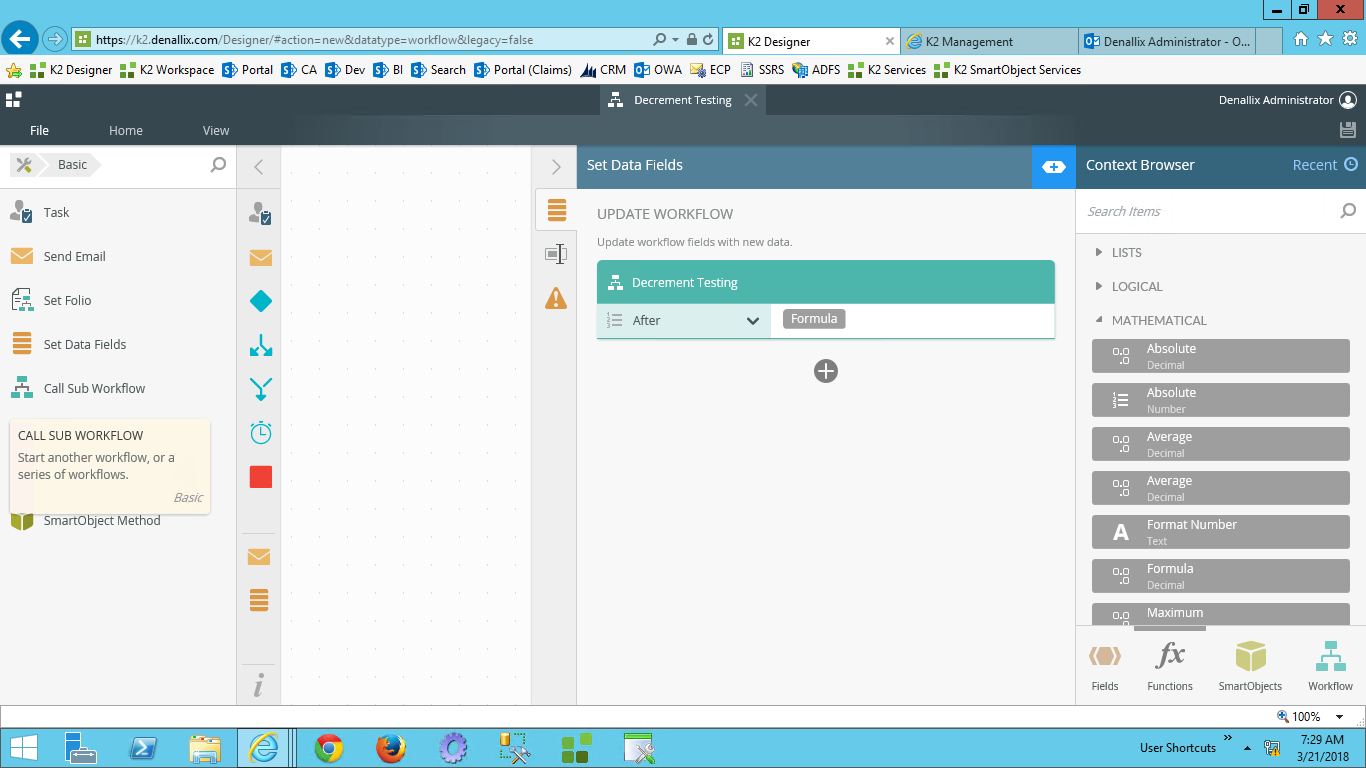The width and height of the screenshot is (1366, 768).
Task: Switch to the Functions tab
Action: (1170, 667)
